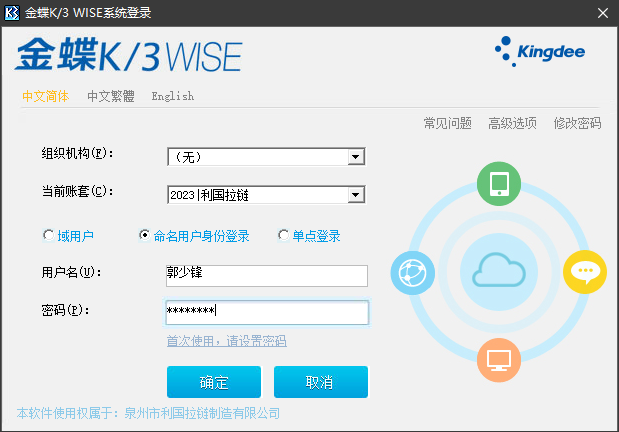Click the orange desktop monitor icon
Image resolution: width=619 pixels, height=432 pixels.
(x=499, y=358)
